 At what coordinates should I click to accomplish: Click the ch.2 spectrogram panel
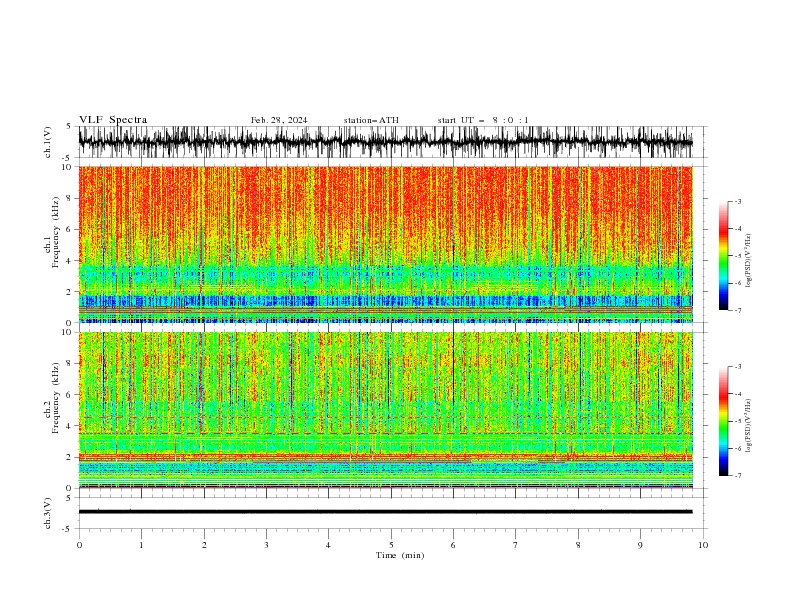pos(385,410)
